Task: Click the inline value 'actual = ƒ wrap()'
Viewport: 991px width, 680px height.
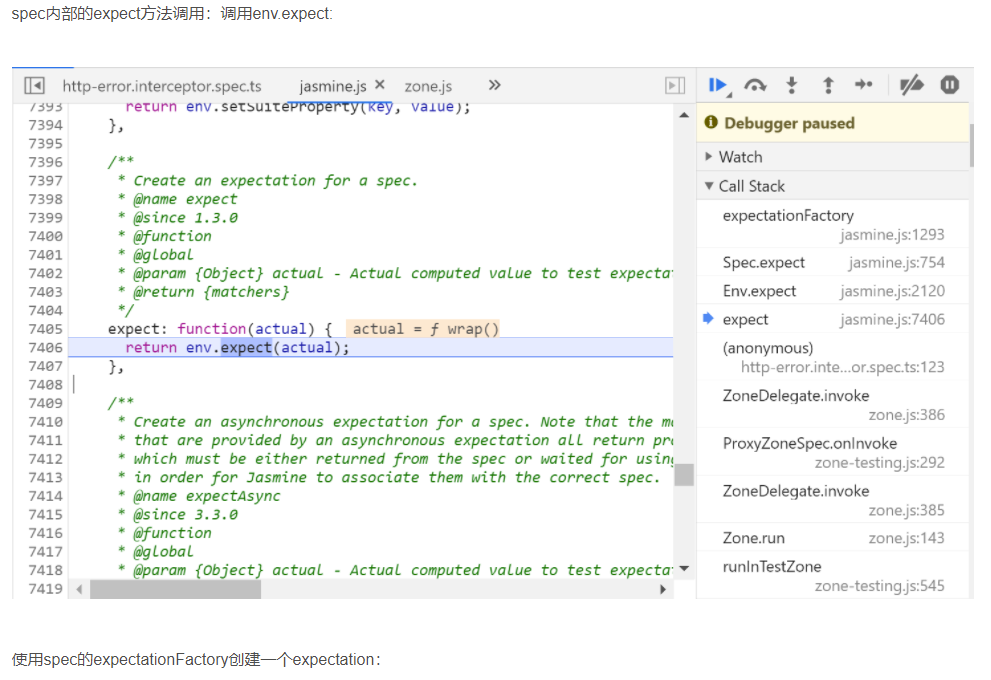Action: (x=423, y=329)
